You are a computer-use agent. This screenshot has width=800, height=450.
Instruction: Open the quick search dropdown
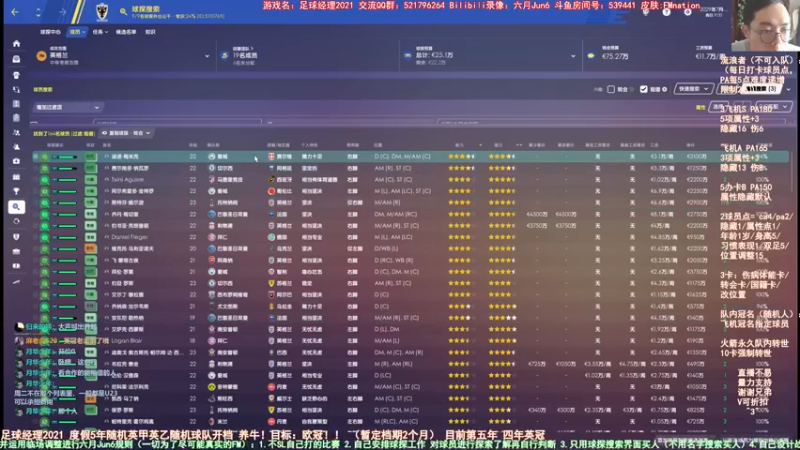click(693, 89)
